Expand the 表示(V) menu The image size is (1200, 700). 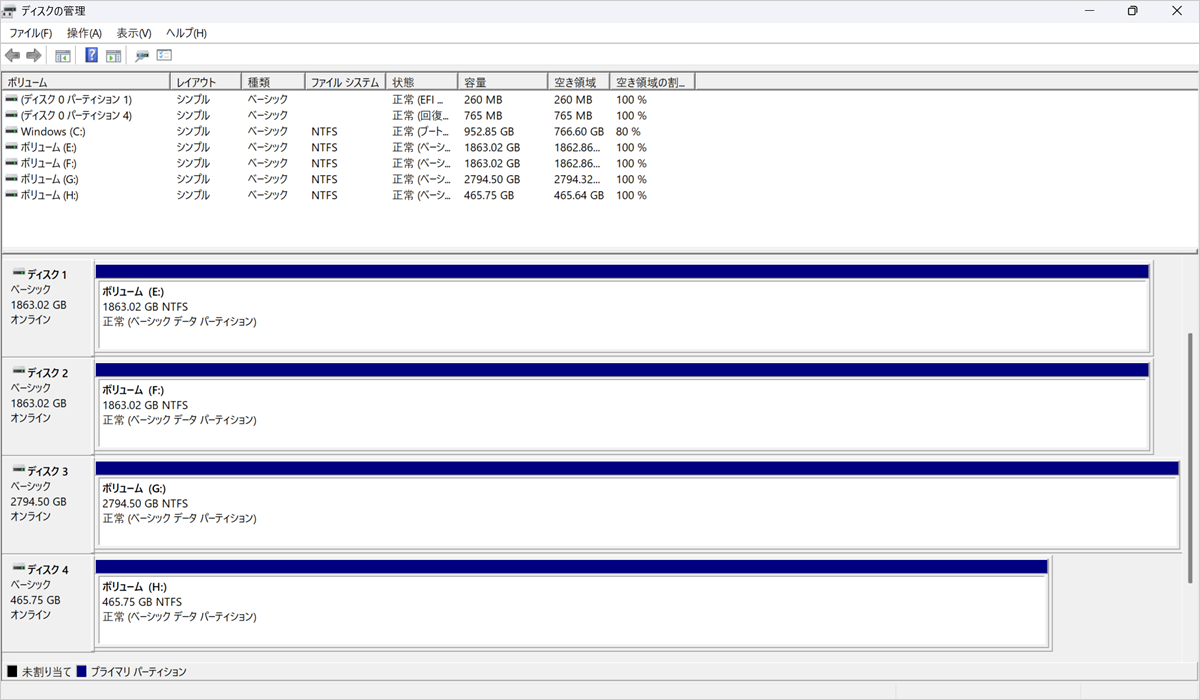pos(134,33)
